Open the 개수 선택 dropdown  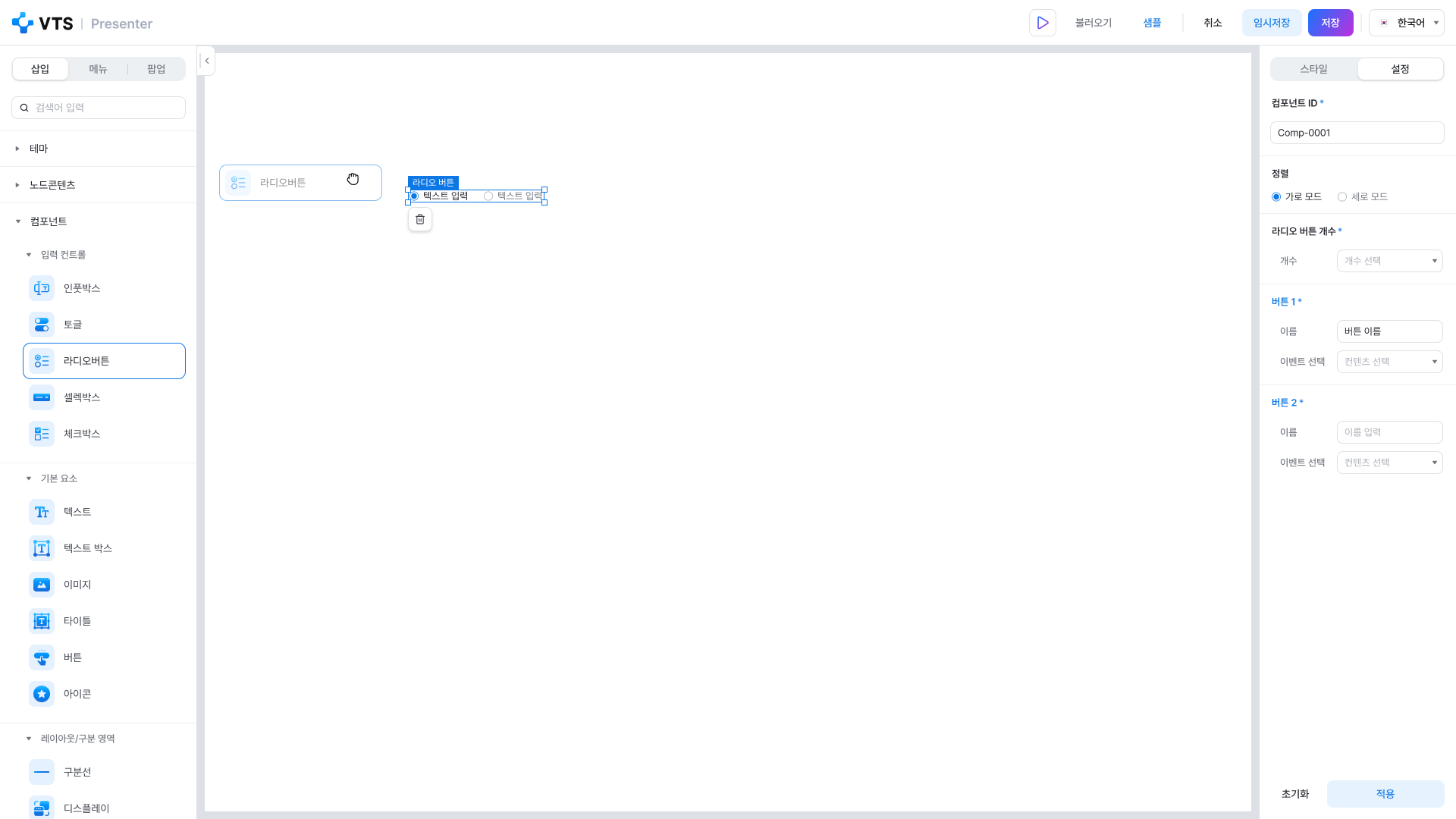[x=1389, y=261]
